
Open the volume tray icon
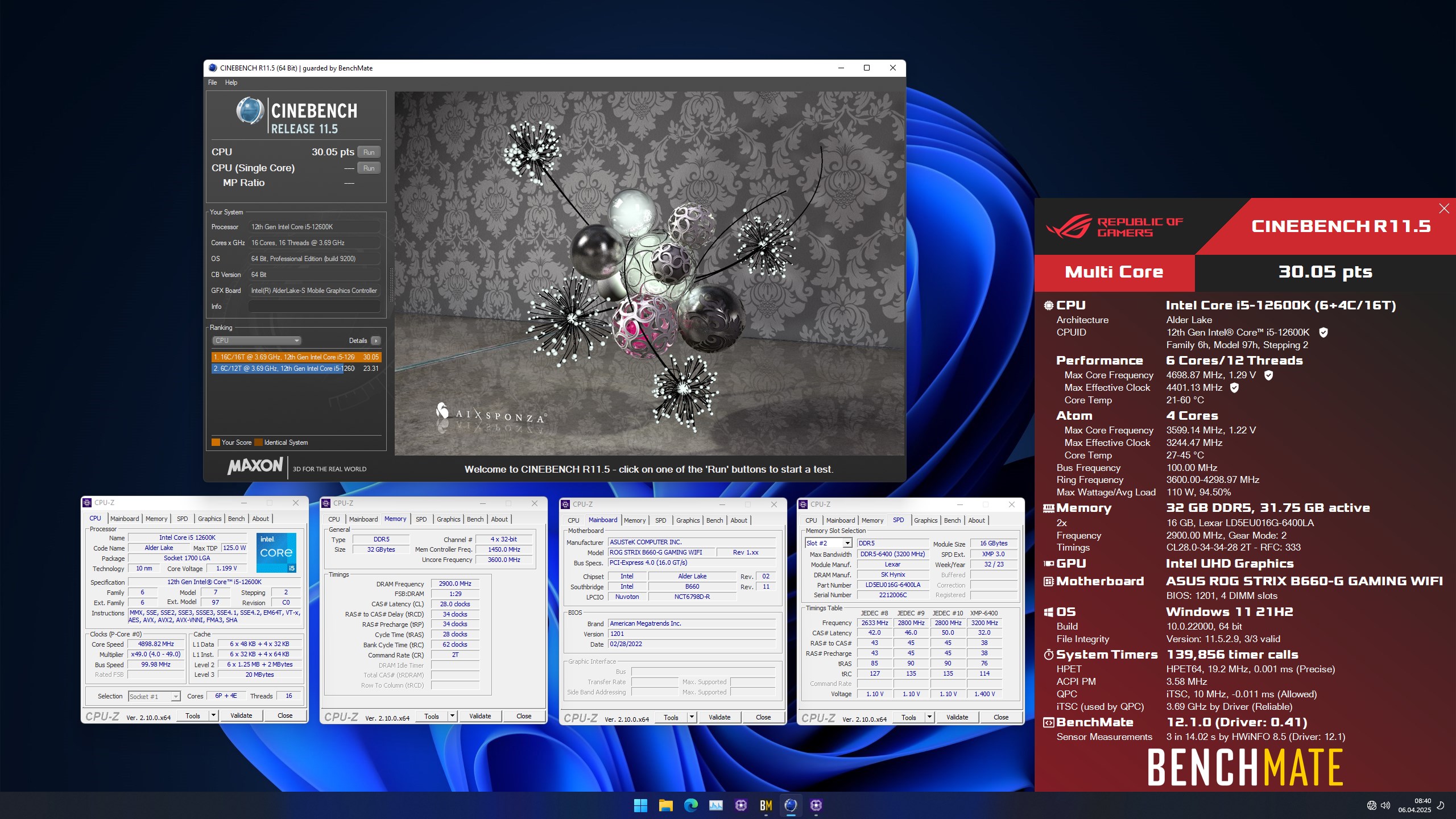pos(1385,805)
